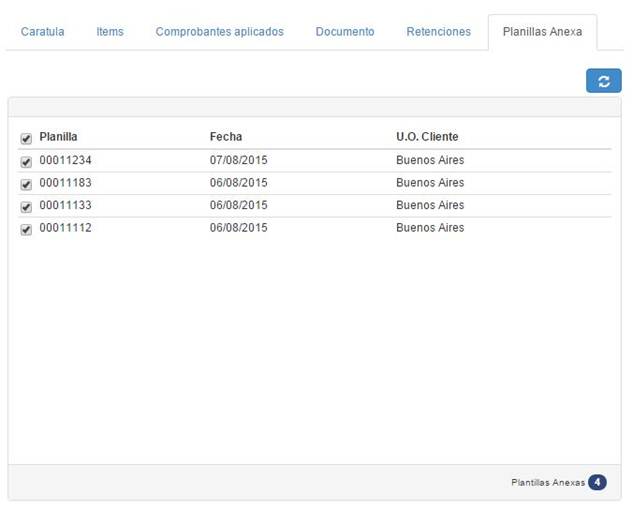Sort by the Planilla column header
Viewport: 633px width, 510px height.
(x=58, y=137)
